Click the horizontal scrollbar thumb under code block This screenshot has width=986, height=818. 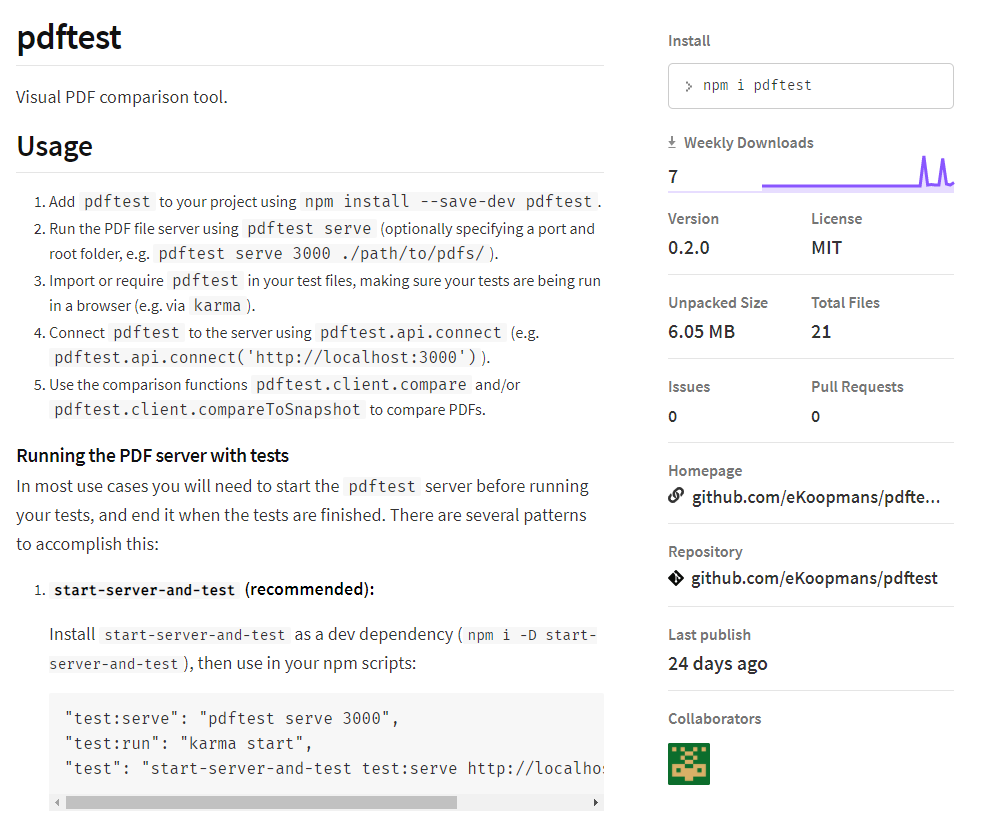click(x=261, y=802)
